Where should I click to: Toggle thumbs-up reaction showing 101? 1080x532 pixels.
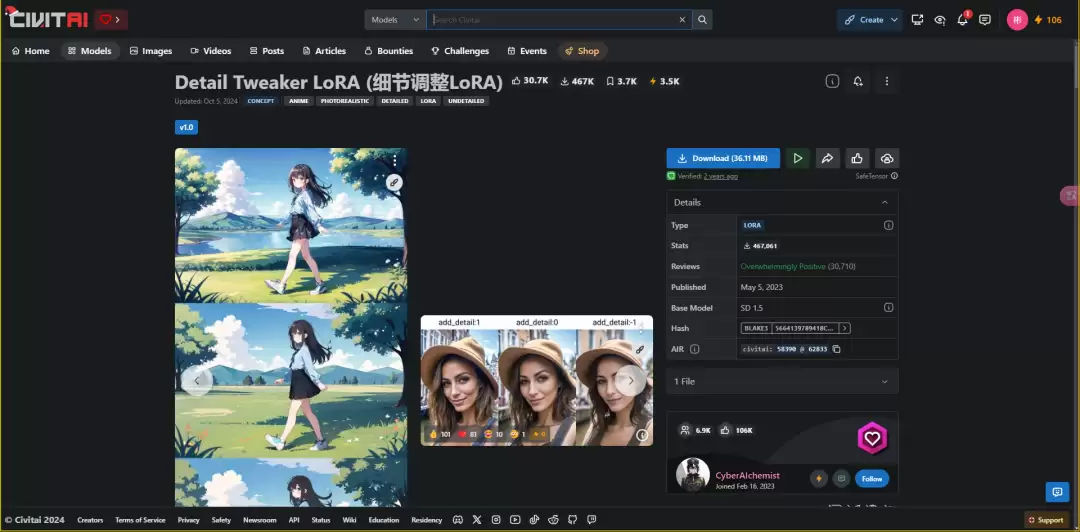click(439, 434)
